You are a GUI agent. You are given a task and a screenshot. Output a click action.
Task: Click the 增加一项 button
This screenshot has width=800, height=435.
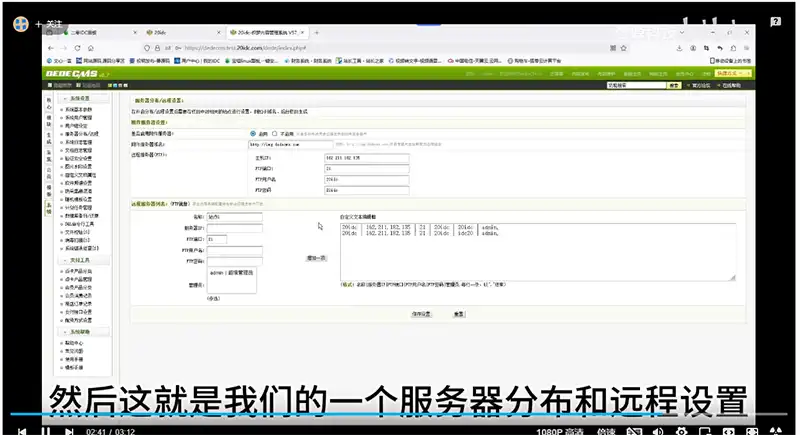(x=315, y=258)
